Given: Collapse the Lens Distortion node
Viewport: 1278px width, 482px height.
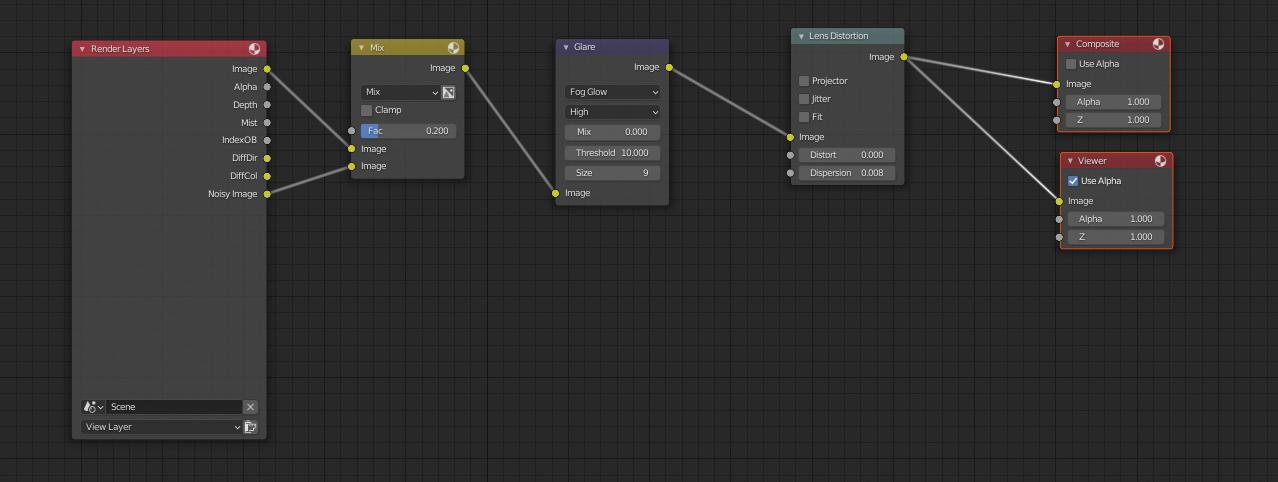Looking at the screenshot, I should (x=801, y=36).
